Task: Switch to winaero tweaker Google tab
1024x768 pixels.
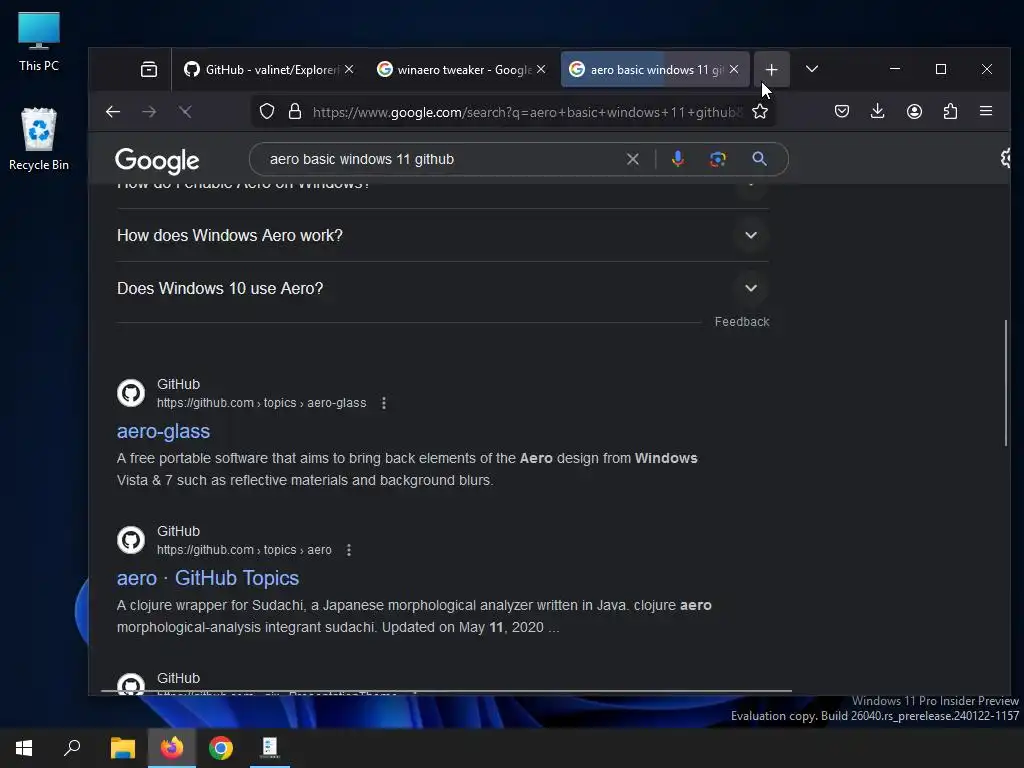Action: (x=463, y=69)
